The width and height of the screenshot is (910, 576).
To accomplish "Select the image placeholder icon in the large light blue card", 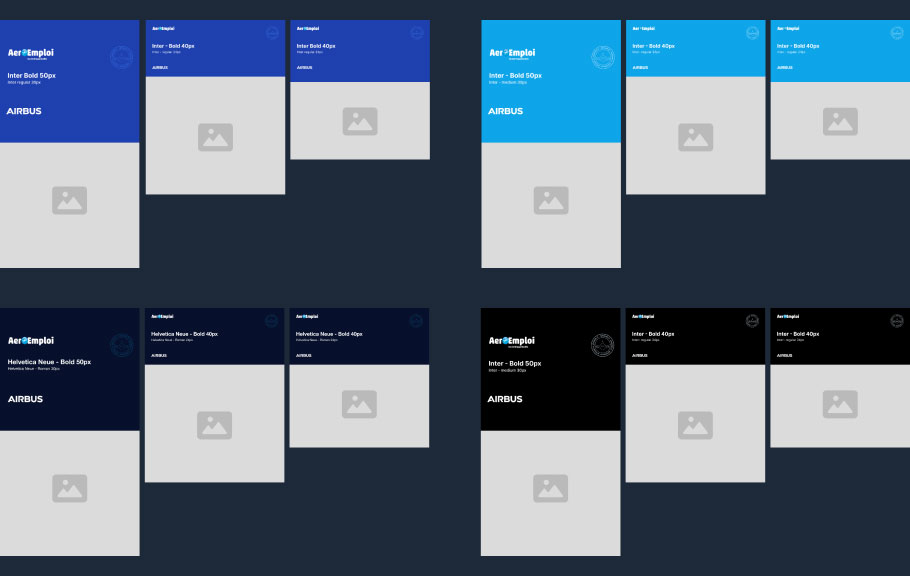I will [x=551, y=200].
